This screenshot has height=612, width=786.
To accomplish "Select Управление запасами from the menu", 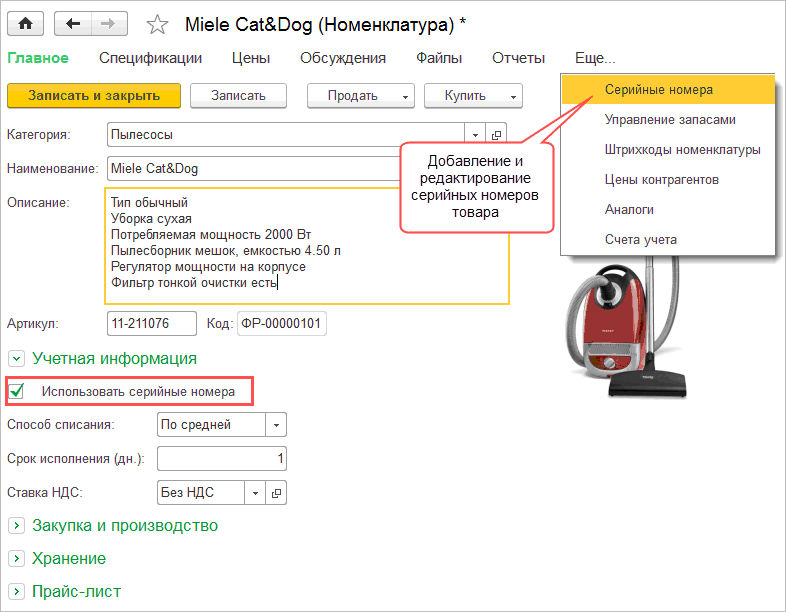I will [x=668, y=120].
